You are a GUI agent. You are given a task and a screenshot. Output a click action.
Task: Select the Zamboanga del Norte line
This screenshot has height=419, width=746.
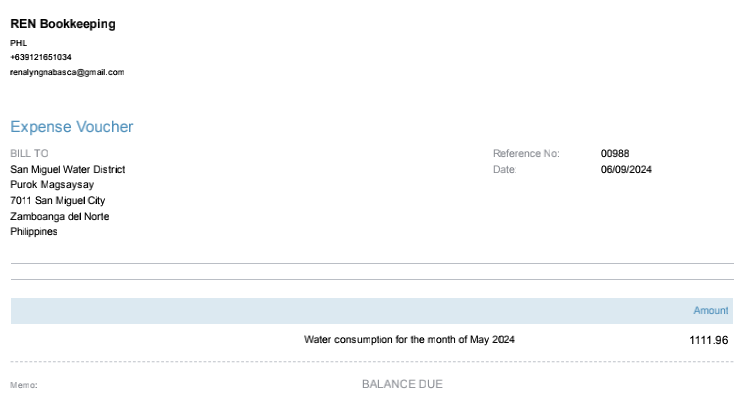click(59, 216)
